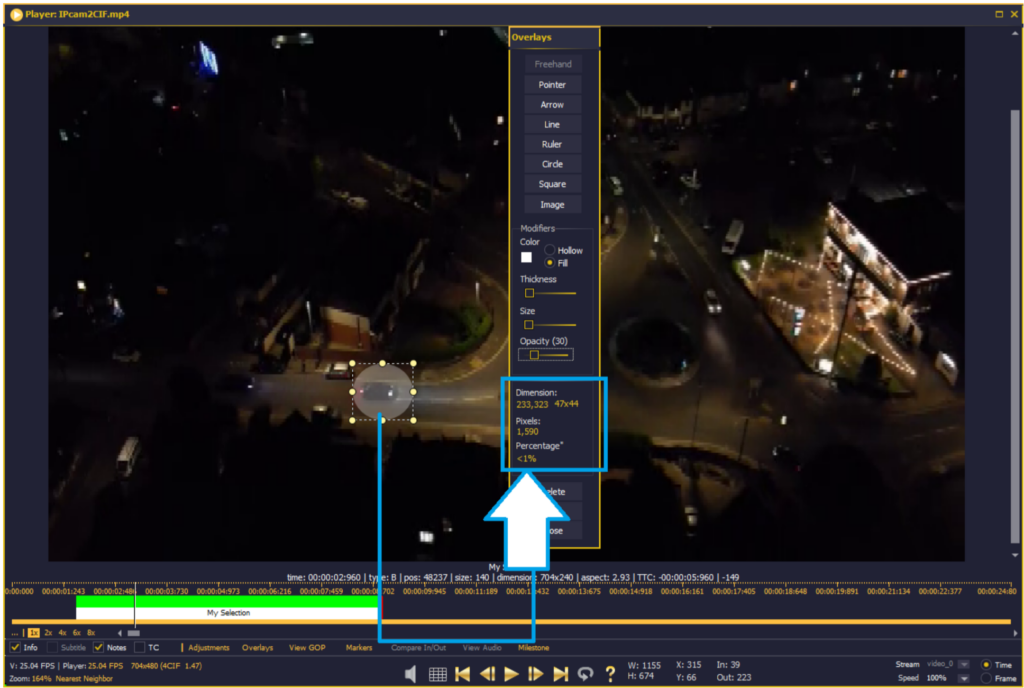Set timeline zoom to 8x

click(91, 633)
